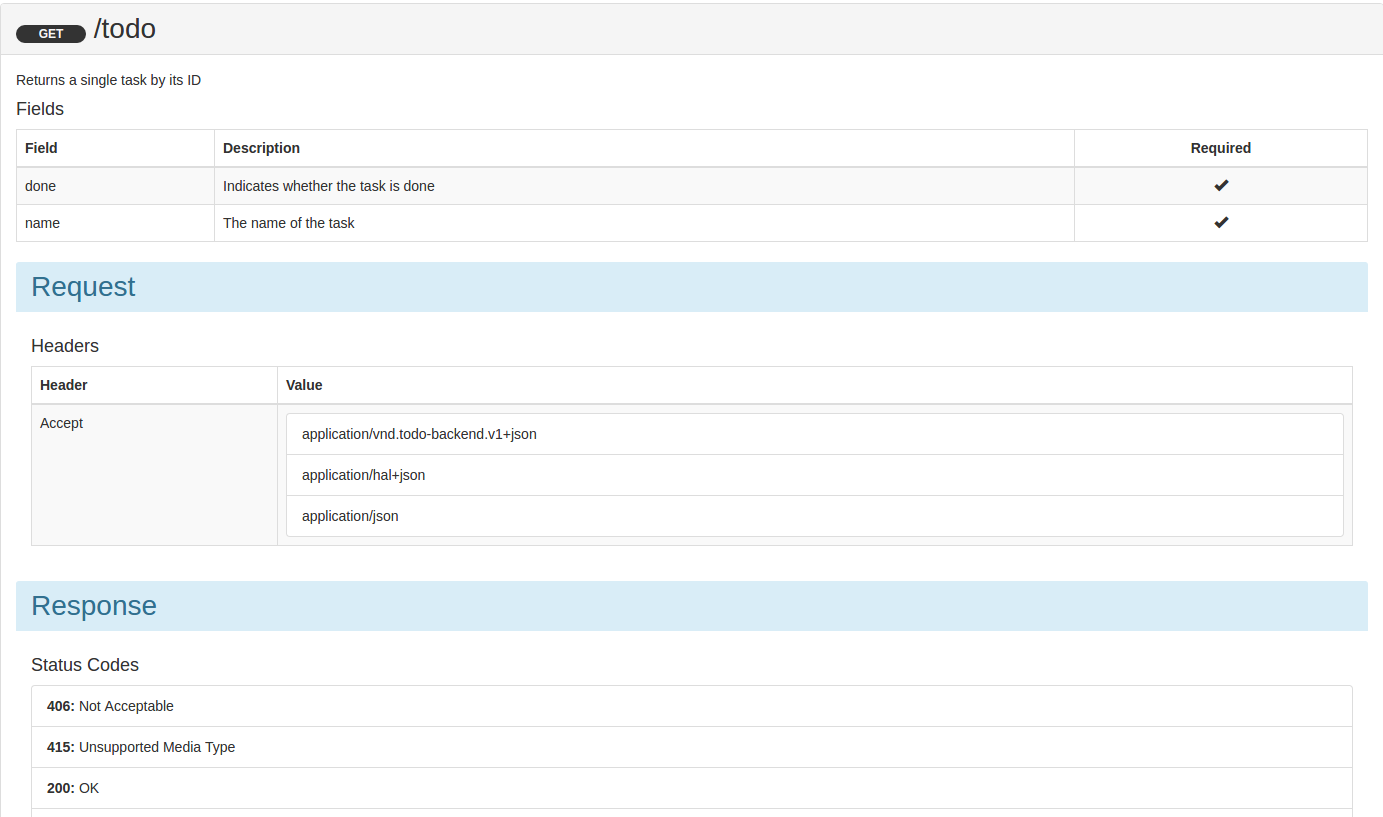
Task: Collapse the Response section header
Action: coord(691,606)
